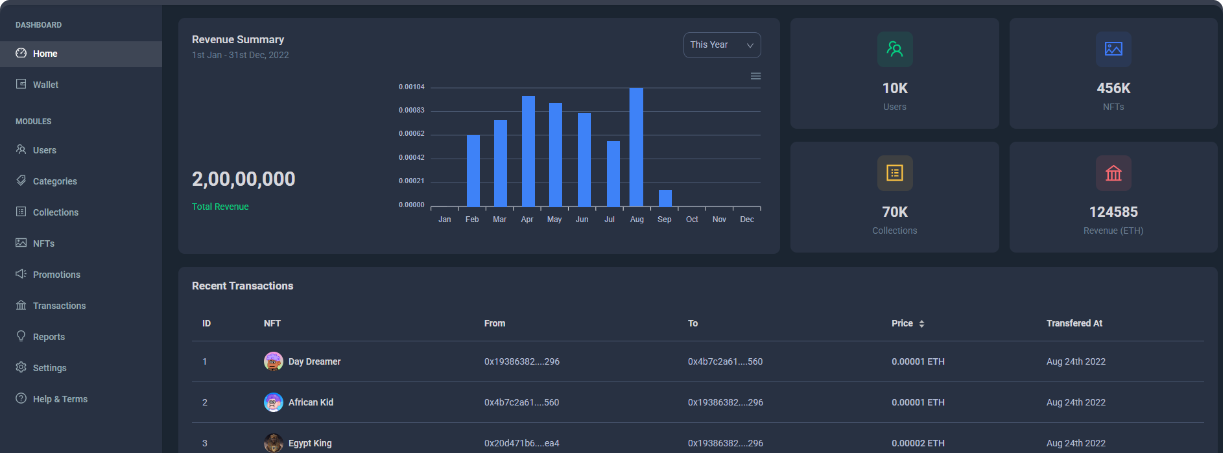The width and height of the screenshot is (1223, 453).
Task: Click the Collections list icon in sidebar
Action: [21, 212]
